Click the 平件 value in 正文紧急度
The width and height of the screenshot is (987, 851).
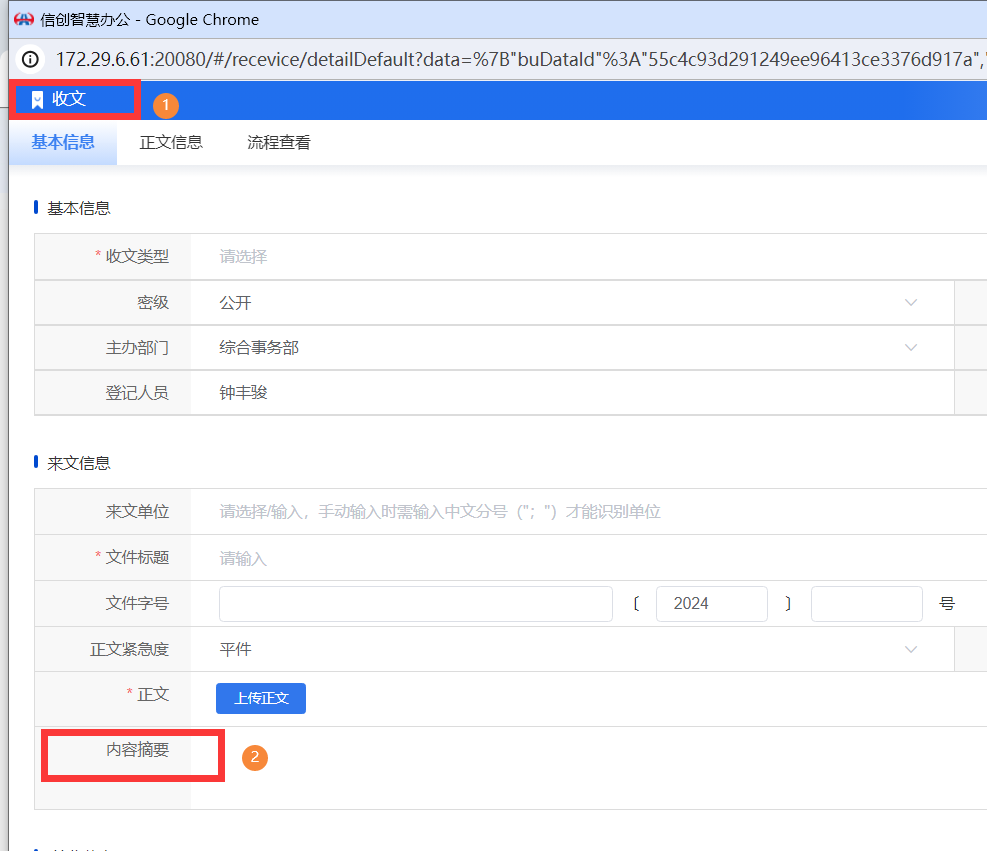235,650
